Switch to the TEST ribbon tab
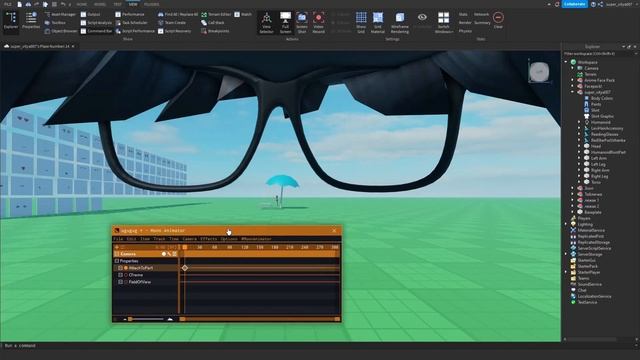 118,4
